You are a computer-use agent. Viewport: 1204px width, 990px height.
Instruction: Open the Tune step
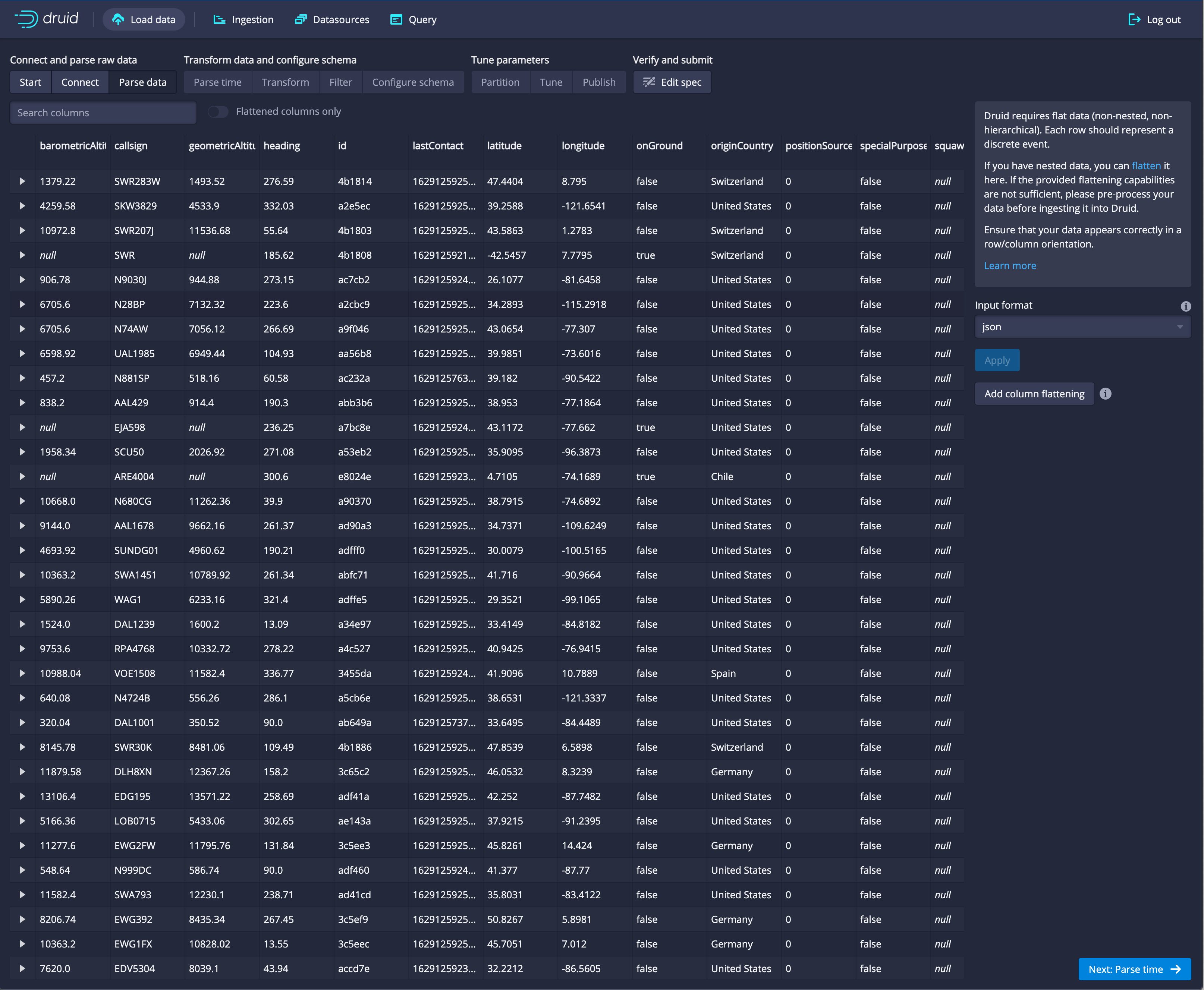click(551, 82)
